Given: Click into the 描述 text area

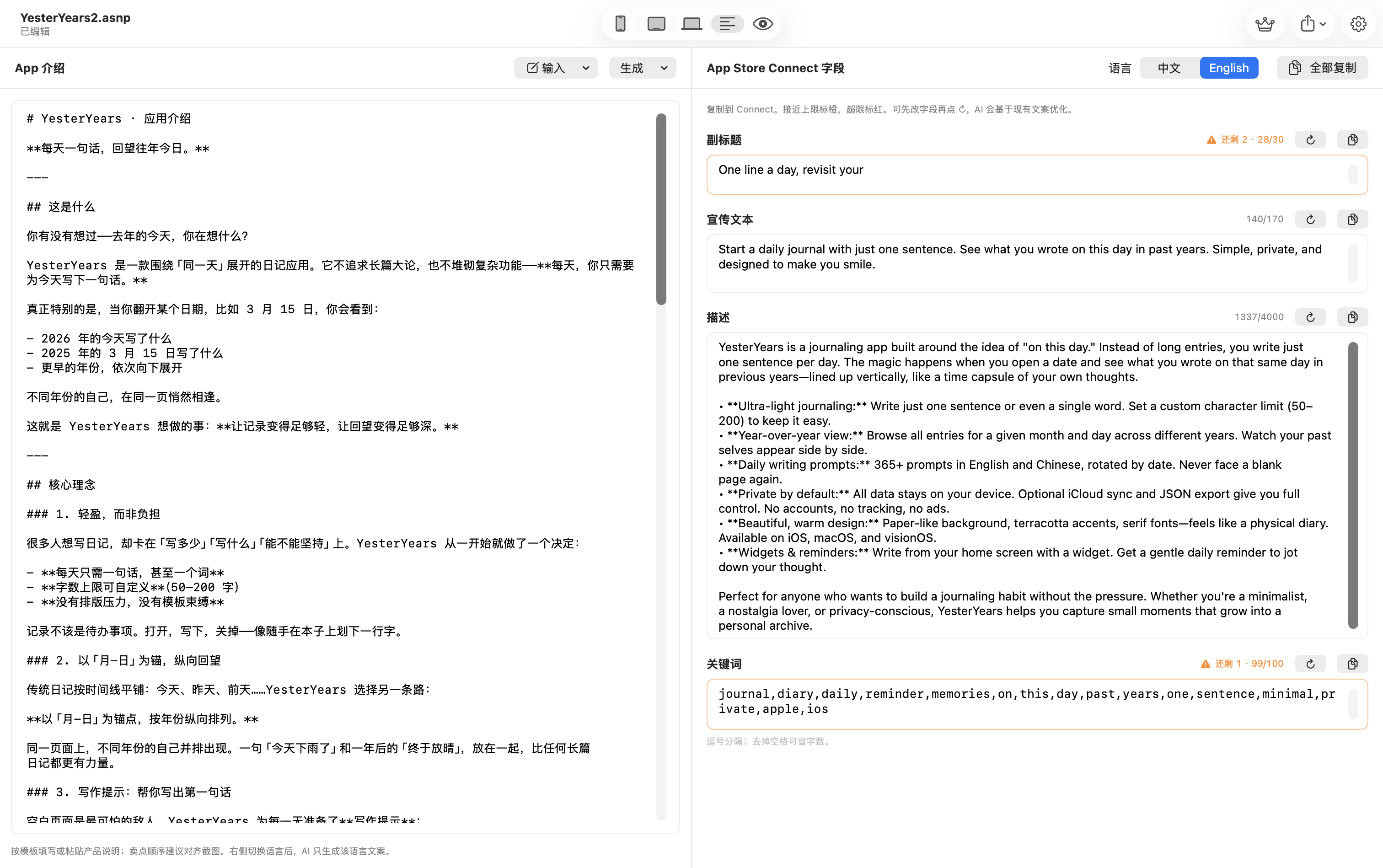Looking at the screenshot, I should pos(1037,486).
